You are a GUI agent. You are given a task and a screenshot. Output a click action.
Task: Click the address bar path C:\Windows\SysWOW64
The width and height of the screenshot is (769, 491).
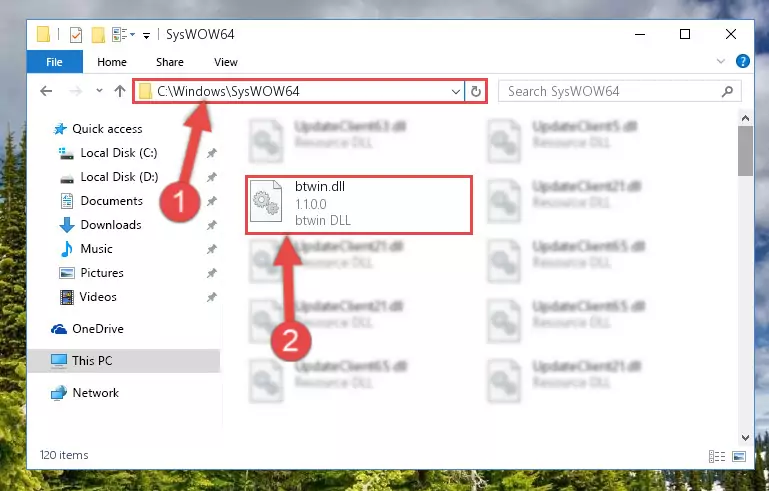228,91
